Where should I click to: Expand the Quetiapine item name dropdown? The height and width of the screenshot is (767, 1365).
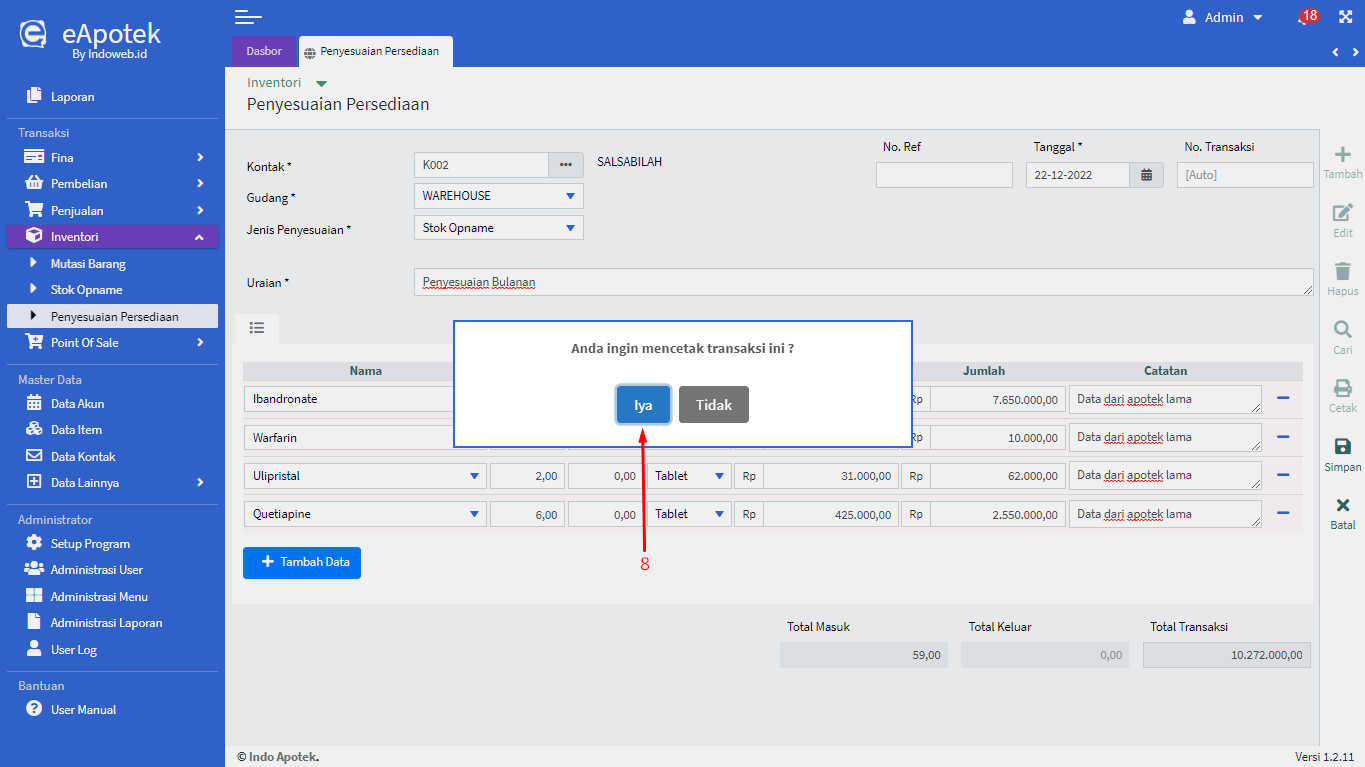(x=474, y=514)
